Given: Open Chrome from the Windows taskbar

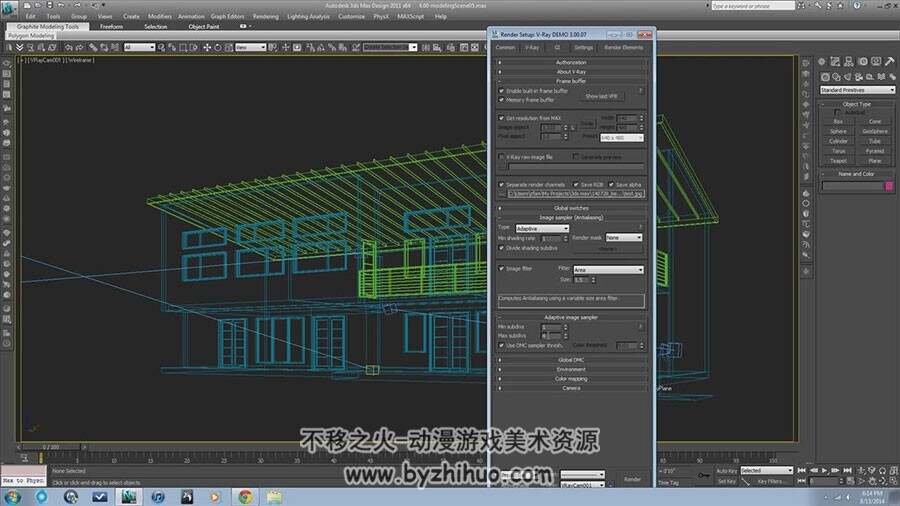Looking at the screenshot, I should (x=245, y=497).
